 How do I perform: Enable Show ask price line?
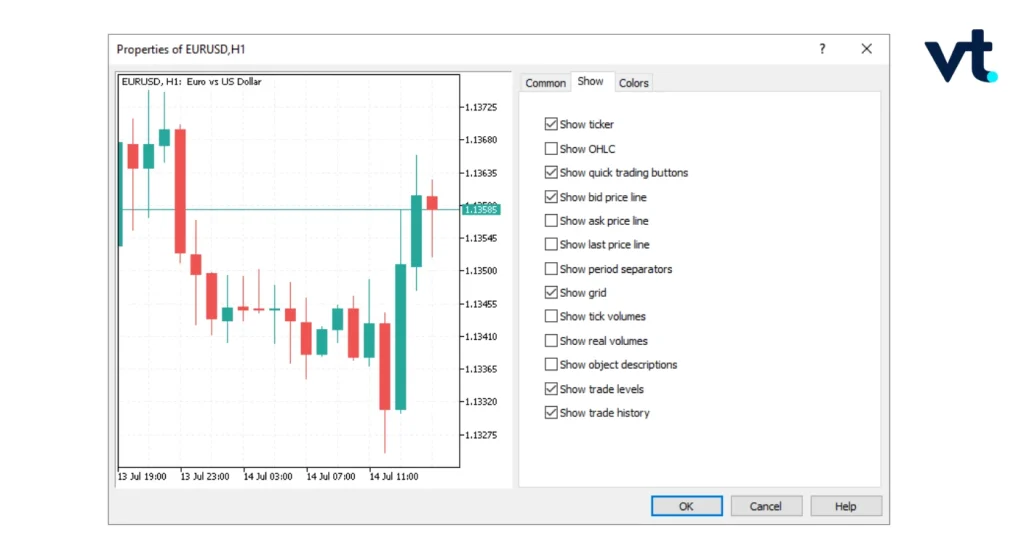pos(551,221)
